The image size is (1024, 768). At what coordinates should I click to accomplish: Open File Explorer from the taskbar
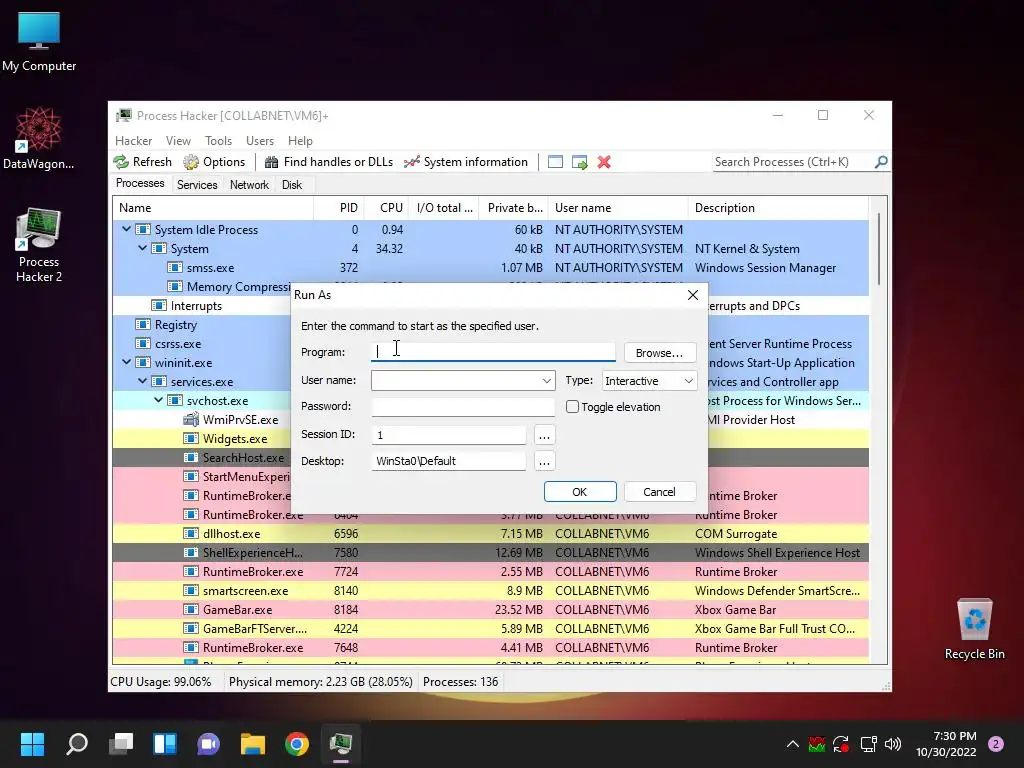tap(253, 744)
